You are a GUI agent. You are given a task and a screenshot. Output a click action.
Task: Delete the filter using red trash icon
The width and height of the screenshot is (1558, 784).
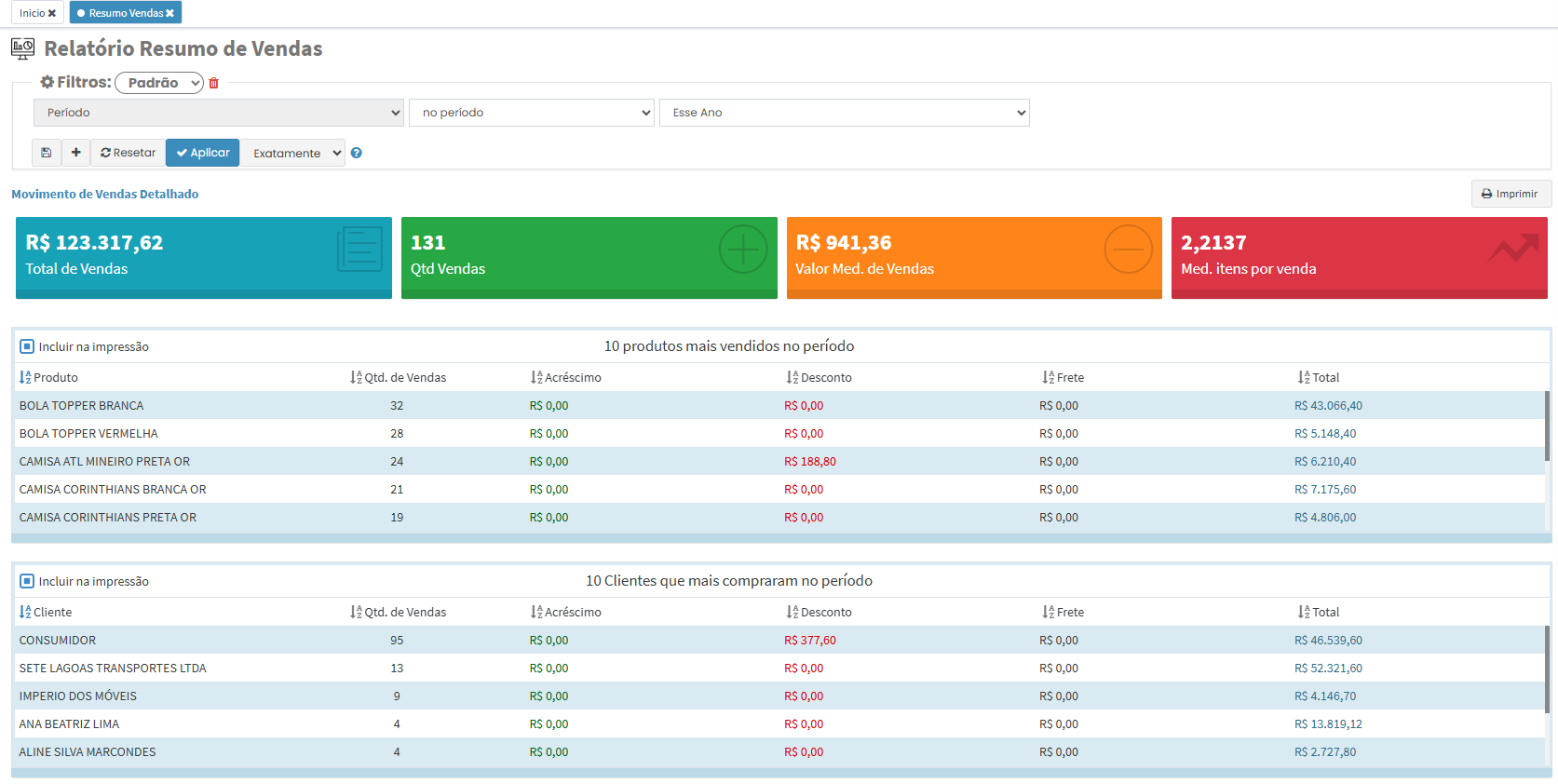213,83
